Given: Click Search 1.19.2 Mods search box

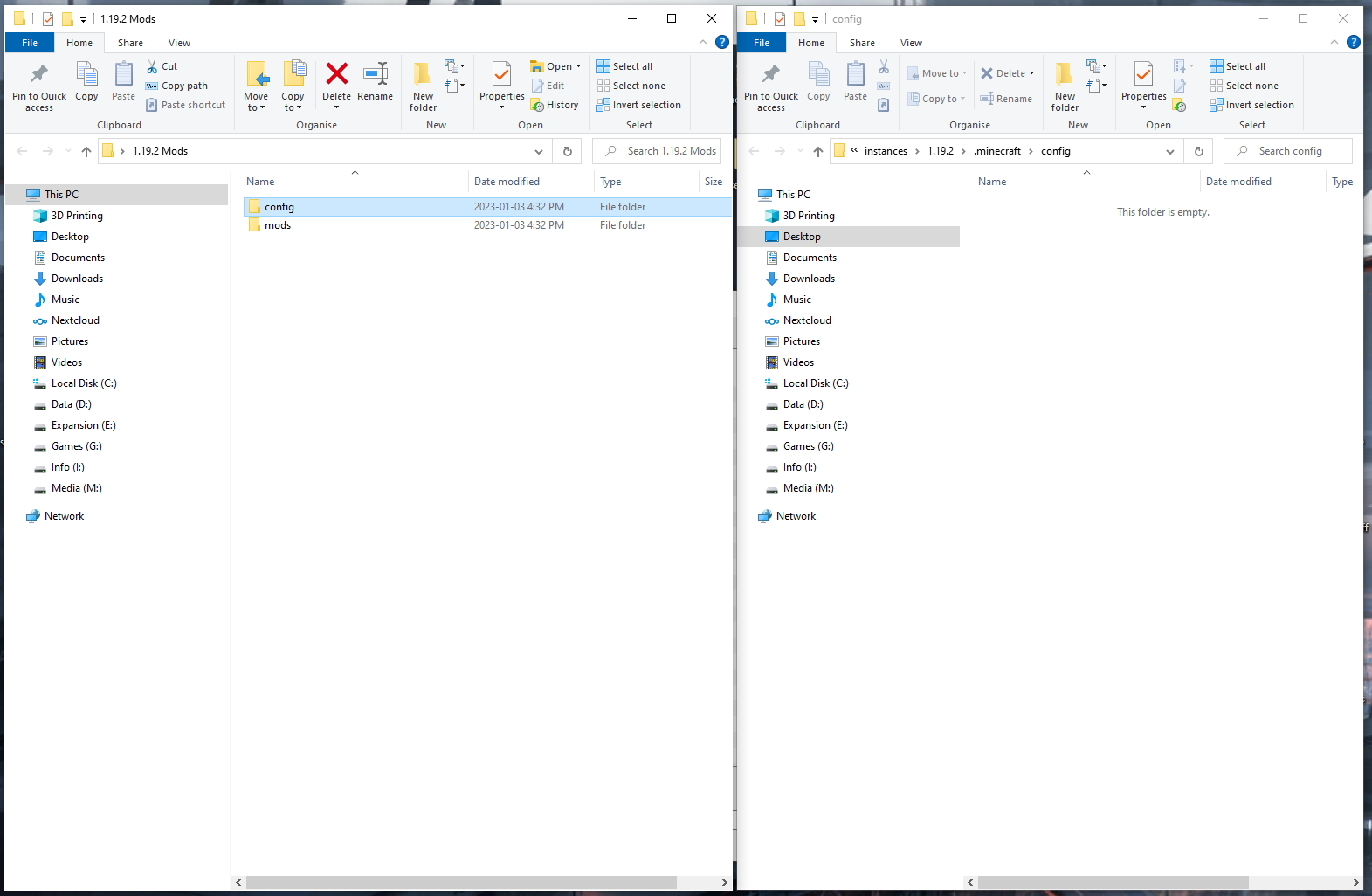Looking at the screenshot, I should coord(657,151).
